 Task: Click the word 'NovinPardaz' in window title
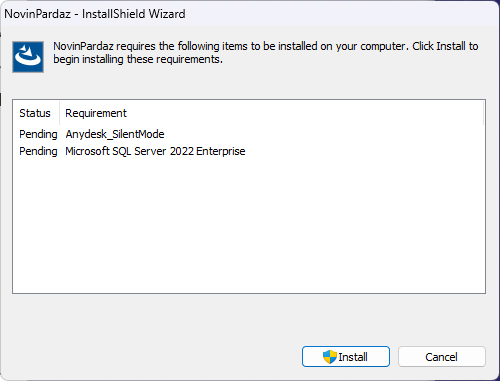coord(37,14)
